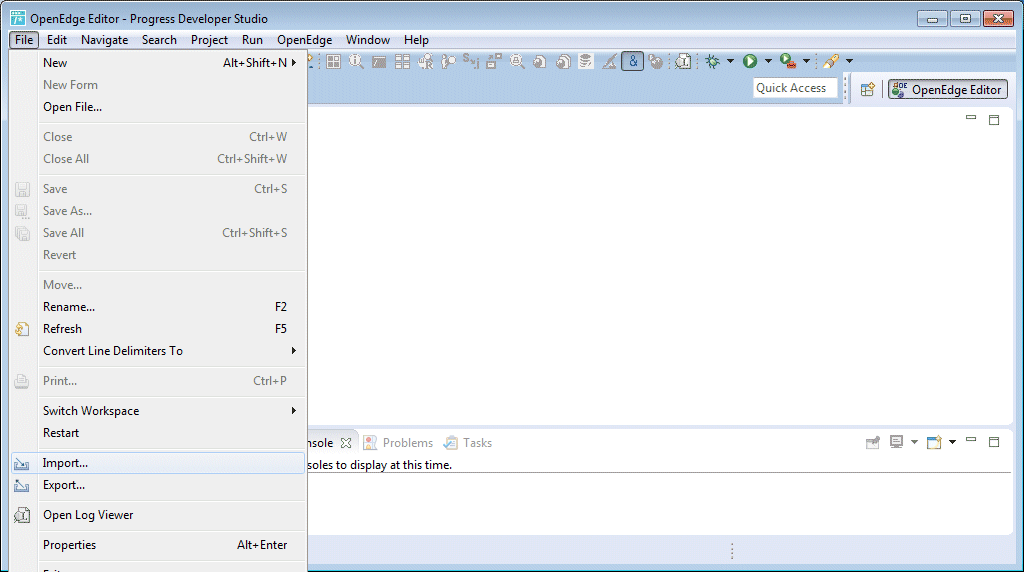Click the magnifier info toolbar icon
The image size is (1024, 572).
click(357, 62)
